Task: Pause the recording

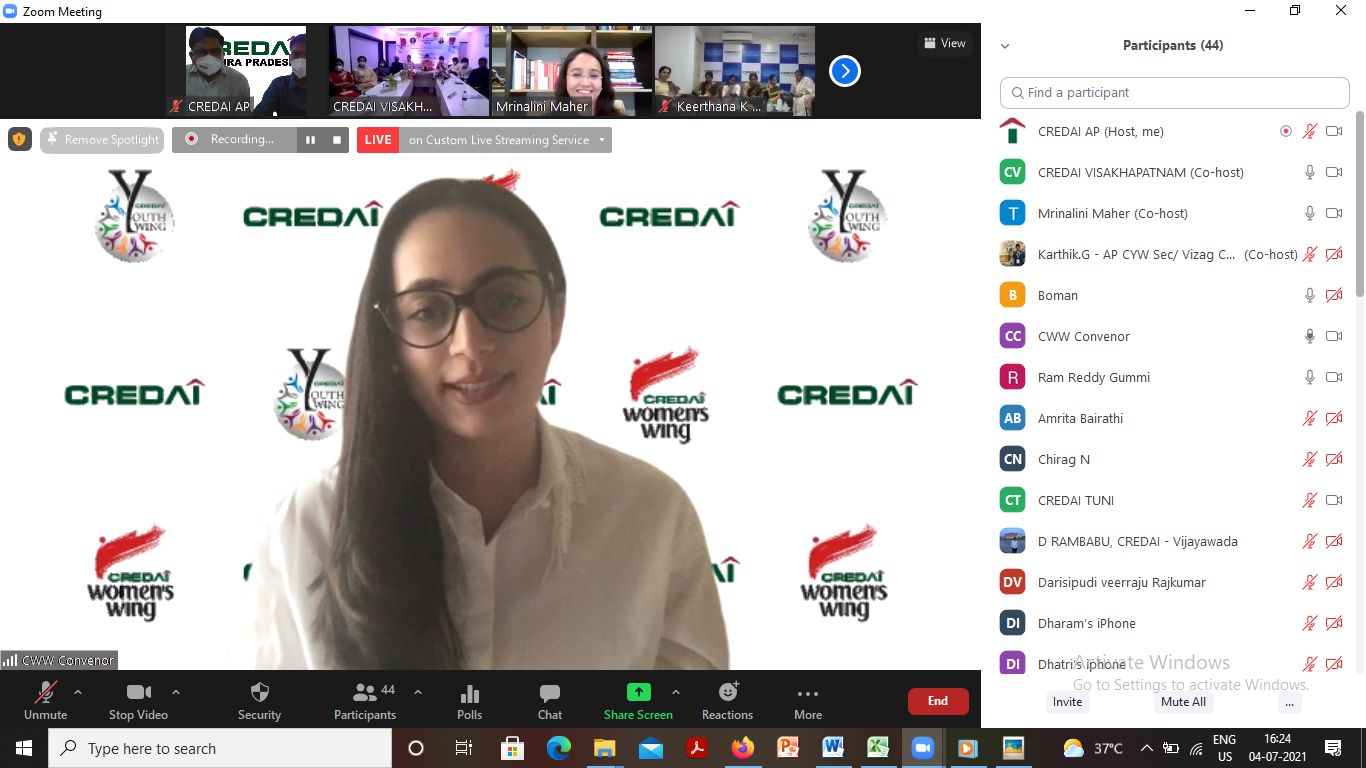Action: coord(310,140)
